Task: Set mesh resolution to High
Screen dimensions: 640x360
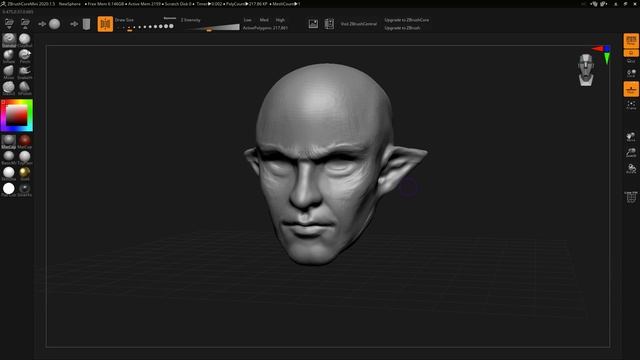Action: 280,20
